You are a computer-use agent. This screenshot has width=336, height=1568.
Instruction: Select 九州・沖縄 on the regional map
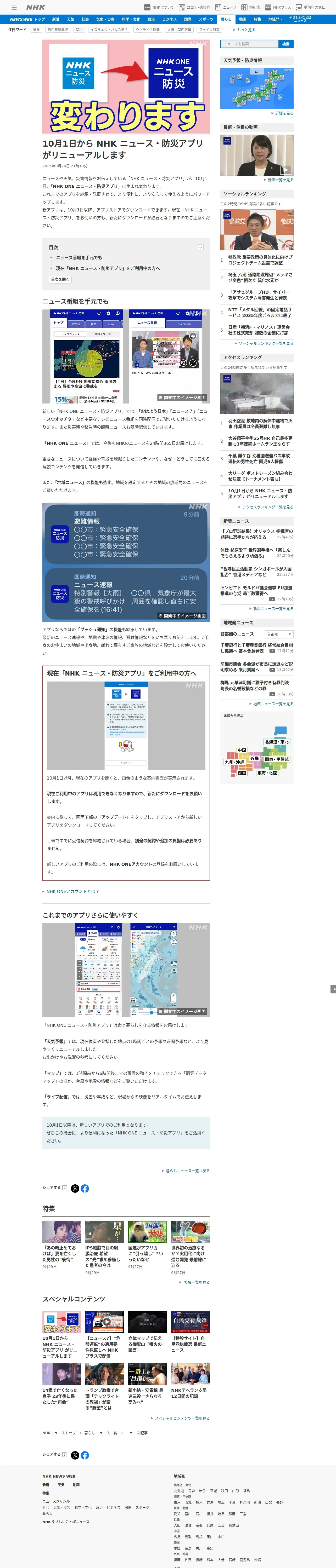coord(235,762)
